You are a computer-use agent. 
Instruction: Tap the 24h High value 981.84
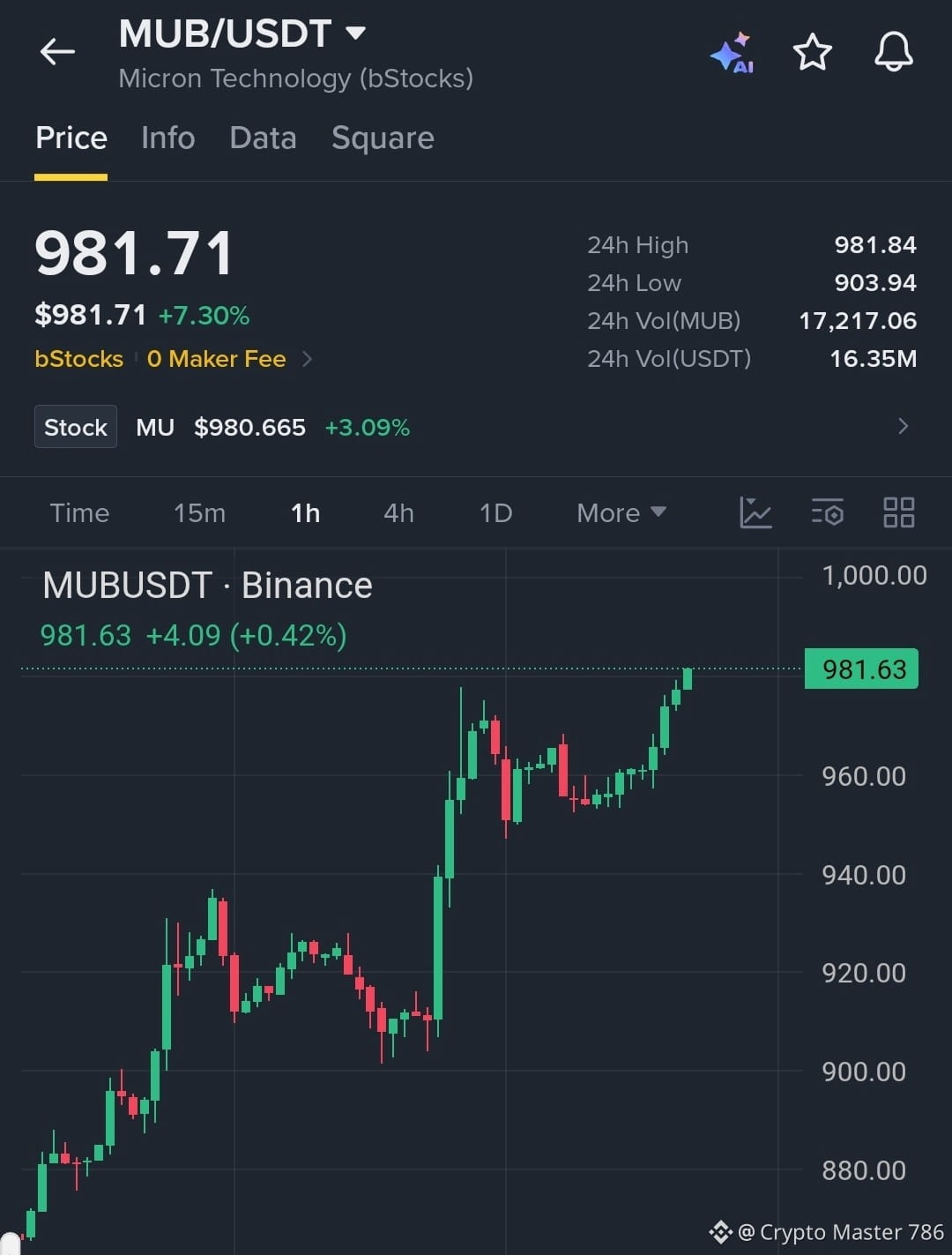click(875, 244)
